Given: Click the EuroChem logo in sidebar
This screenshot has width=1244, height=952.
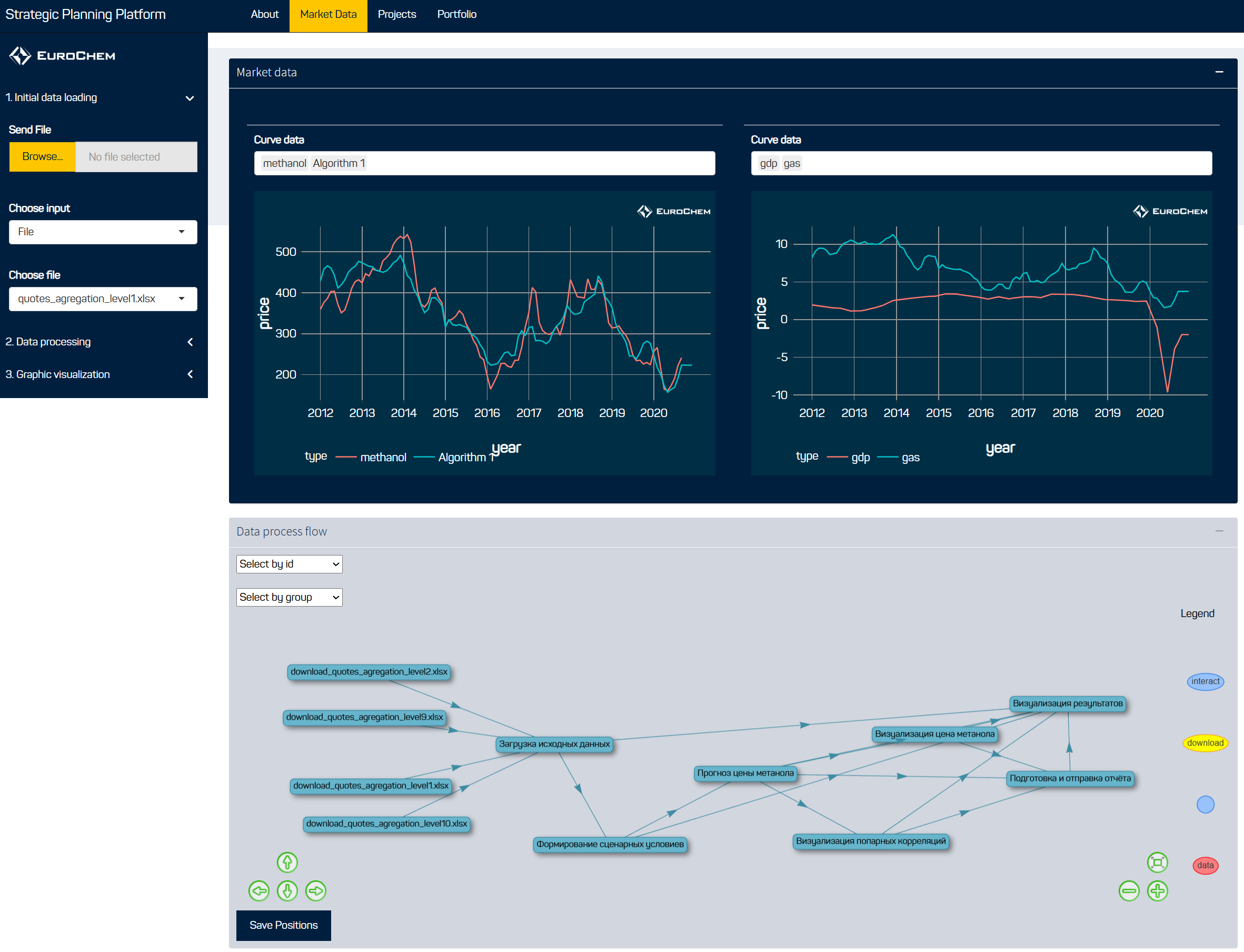Looking at the screenshot, I should click(62, 55).
